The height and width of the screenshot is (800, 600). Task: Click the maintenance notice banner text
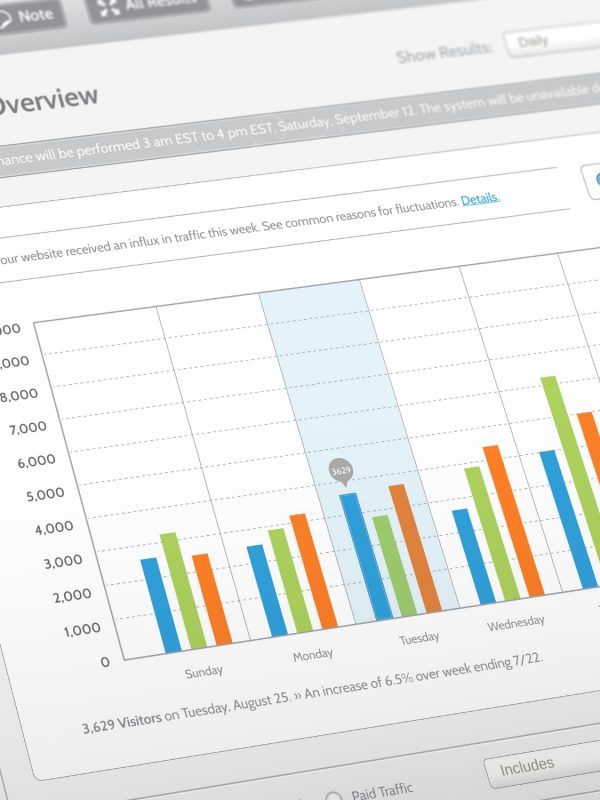click(300, 125)
